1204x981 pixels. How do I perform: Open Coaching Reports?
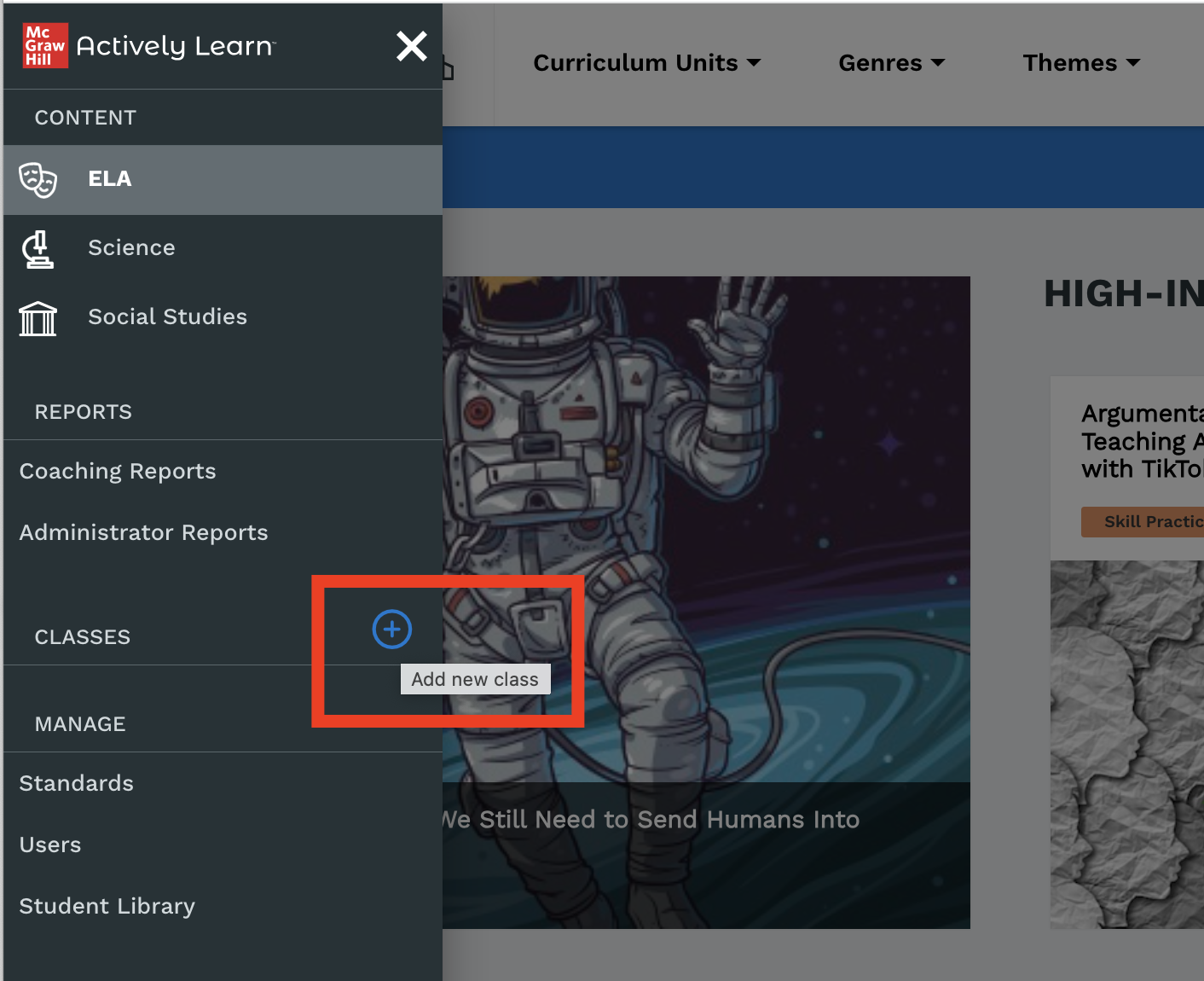[x=118, y=472]
